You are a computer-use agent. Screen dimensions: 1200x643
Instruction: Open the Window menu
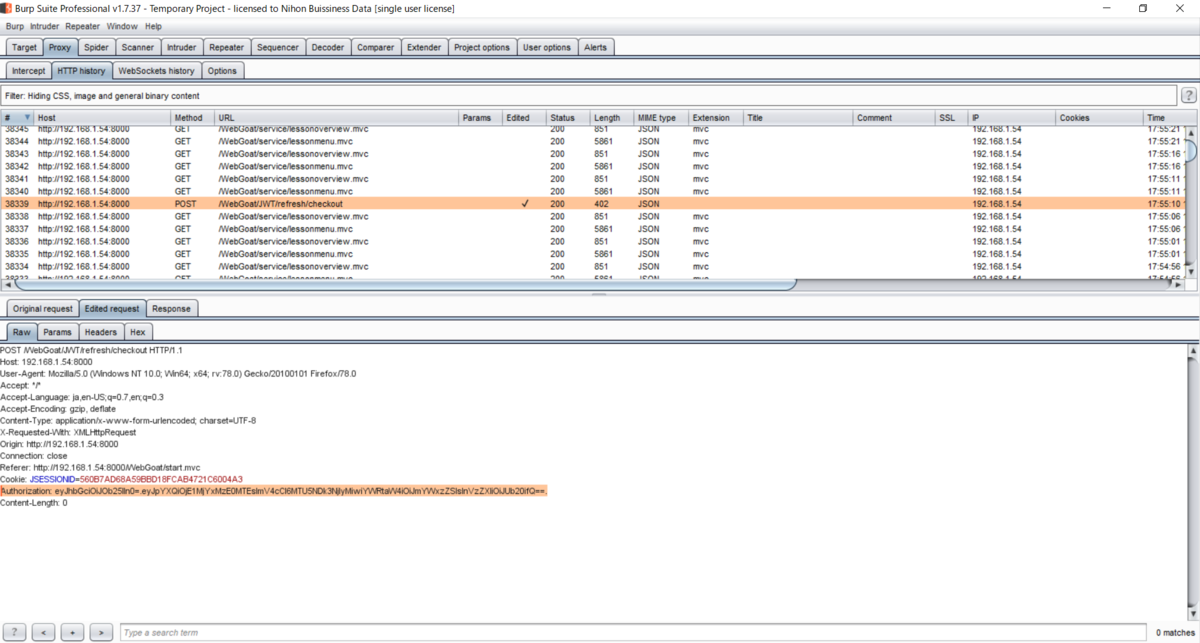coord(122,26)
